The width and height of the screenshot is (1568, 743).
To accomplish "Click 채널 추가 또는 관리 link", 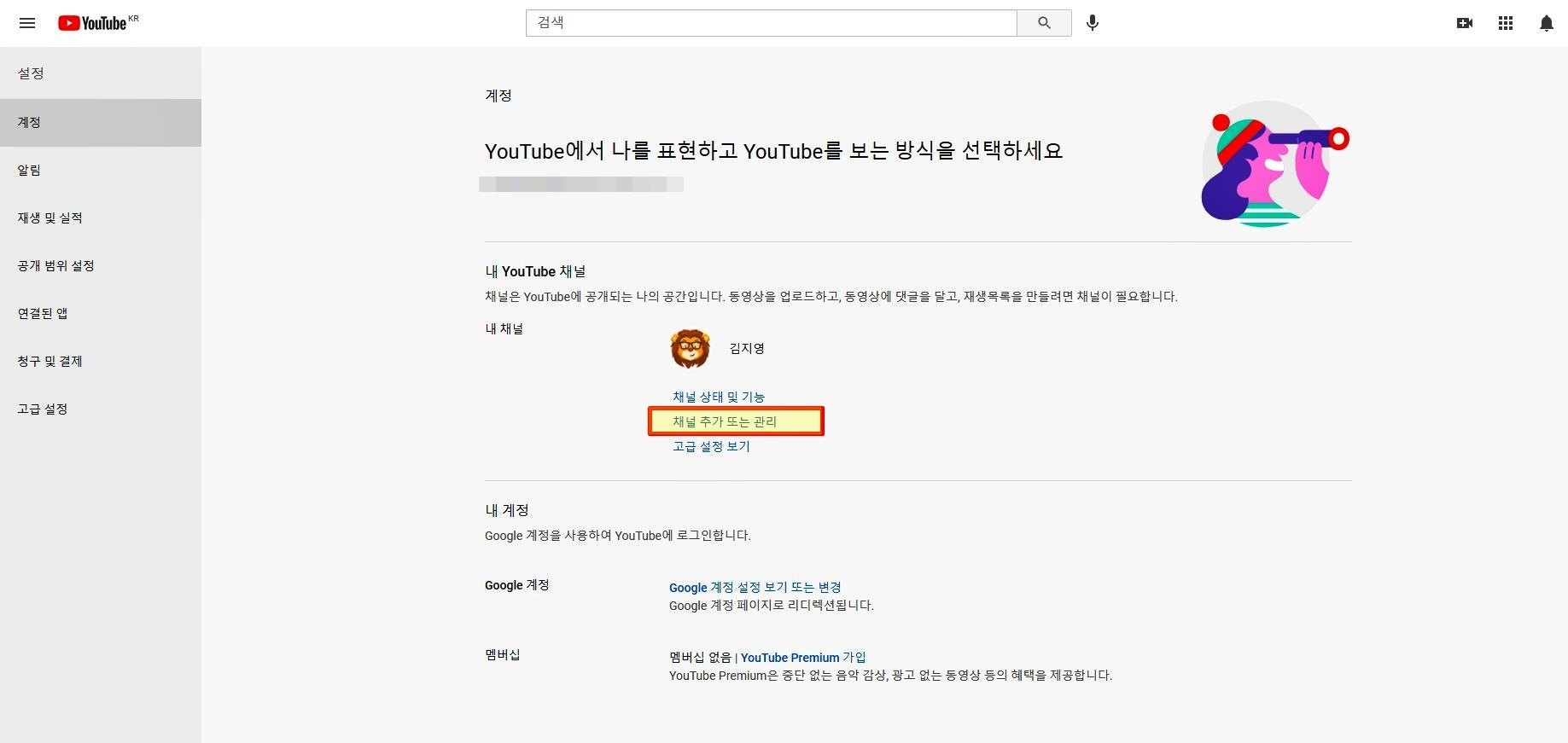I will [x=725, y=421].
